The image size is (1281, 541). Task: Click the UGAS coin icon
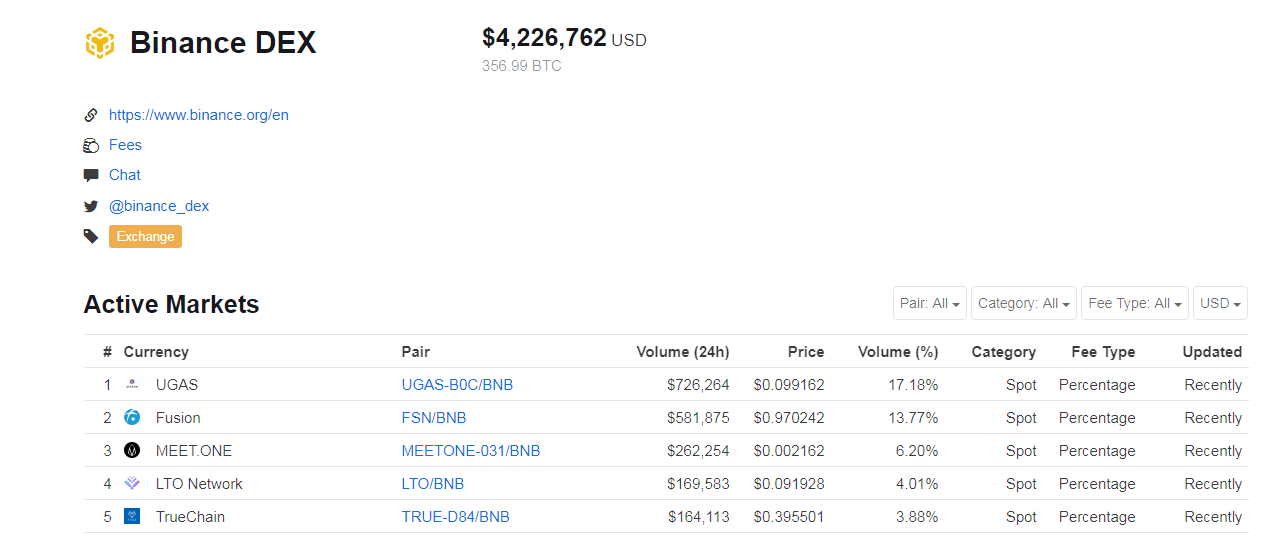(132, 385)
